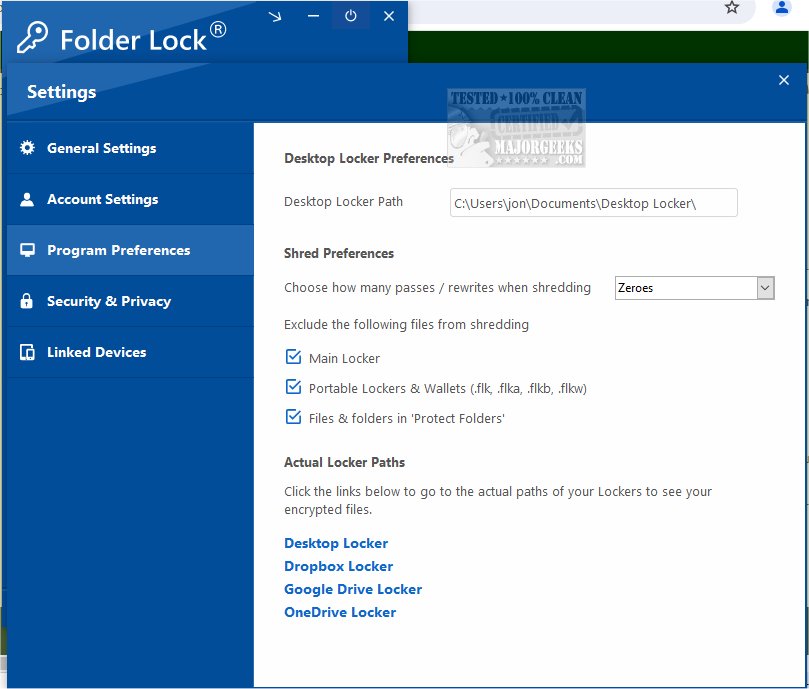809x689 pixels.
Task: Click the Desktop Locker Path text field
Action: [x=593, y=203]
